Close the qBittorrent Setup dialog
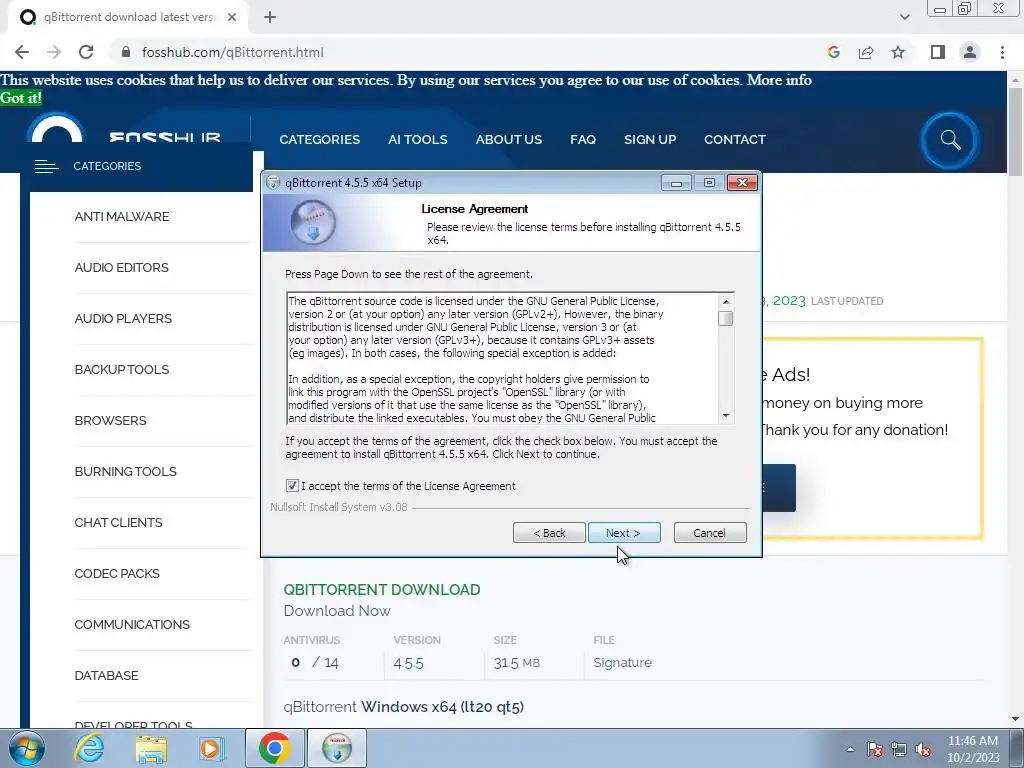Screen dimensions: 1024x768 tap(743, 183)
